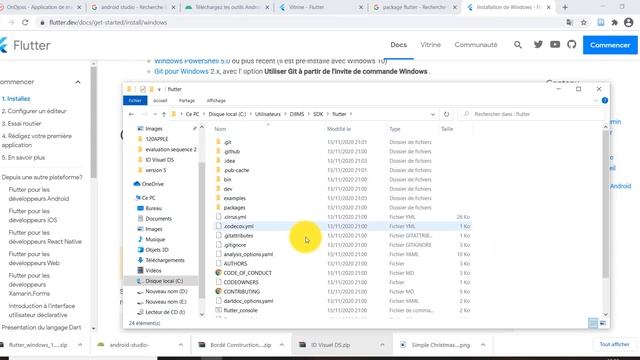Click the Commencer button

[610, 45]
